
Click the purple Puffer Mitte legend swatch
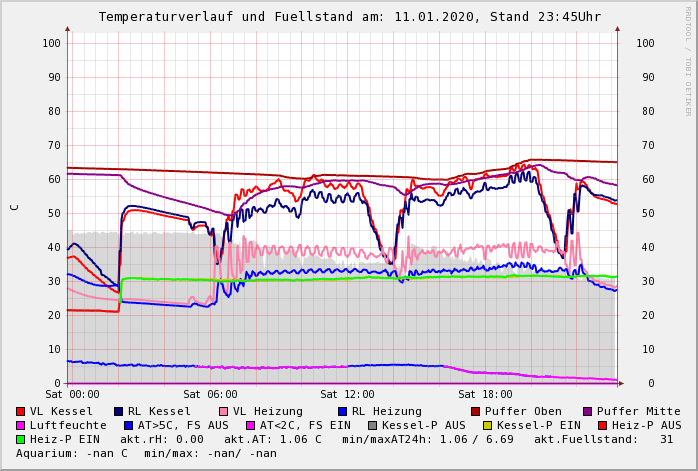587,411
